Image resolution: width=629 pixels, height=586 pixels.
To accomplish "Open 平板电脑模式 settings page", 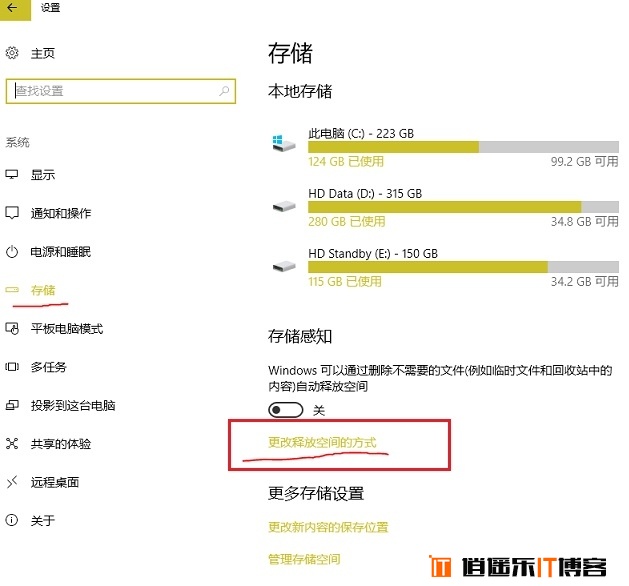I will pyautogui.click(x=67, y=329).
